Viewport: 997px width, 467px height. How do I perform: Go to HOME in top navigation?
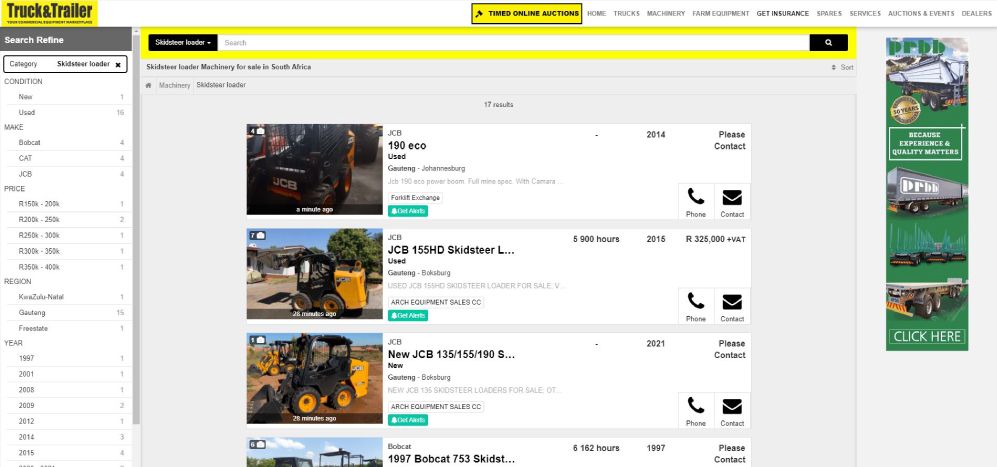tap(596, 13)
